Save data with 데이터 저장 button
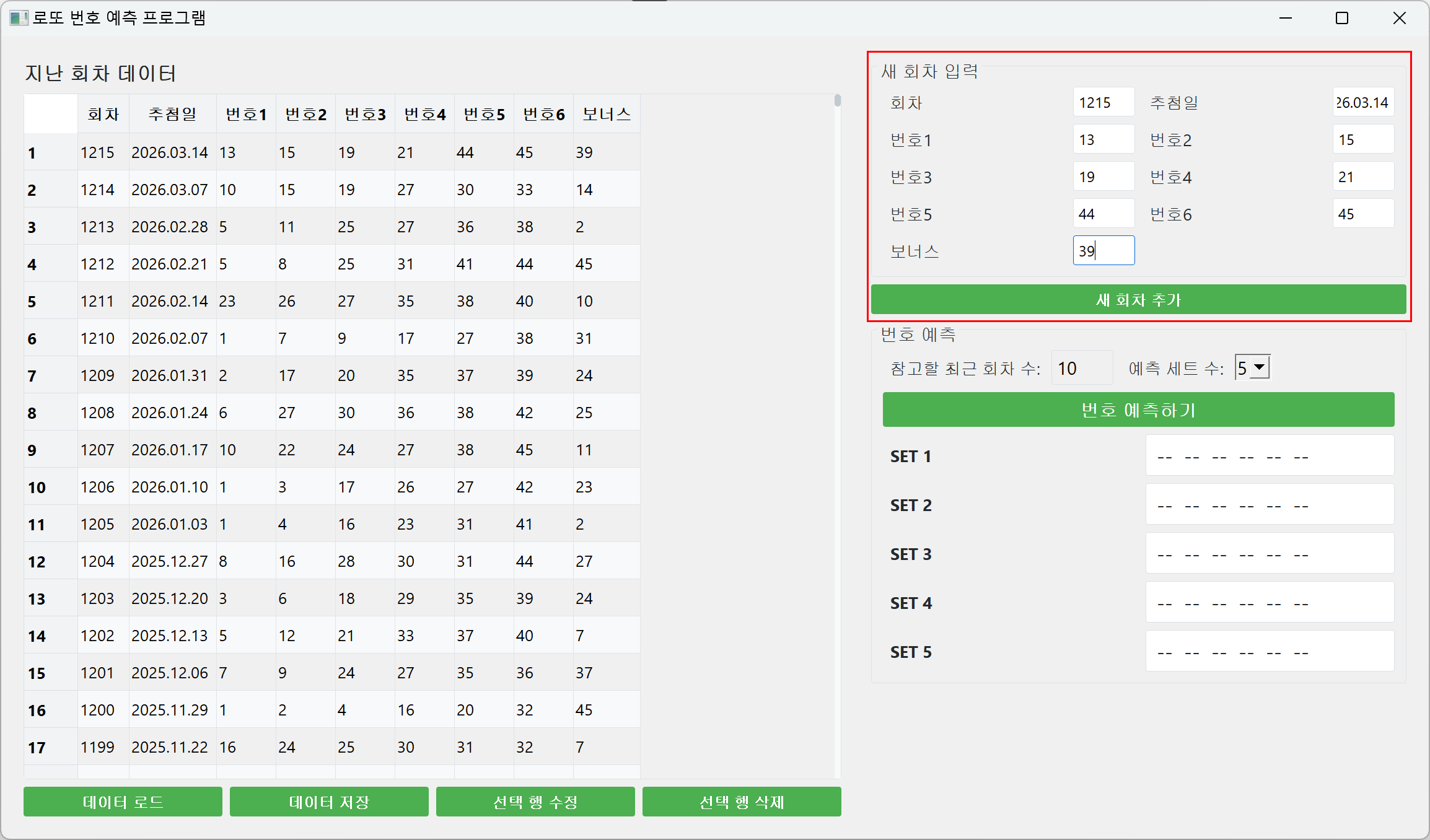 329,802
